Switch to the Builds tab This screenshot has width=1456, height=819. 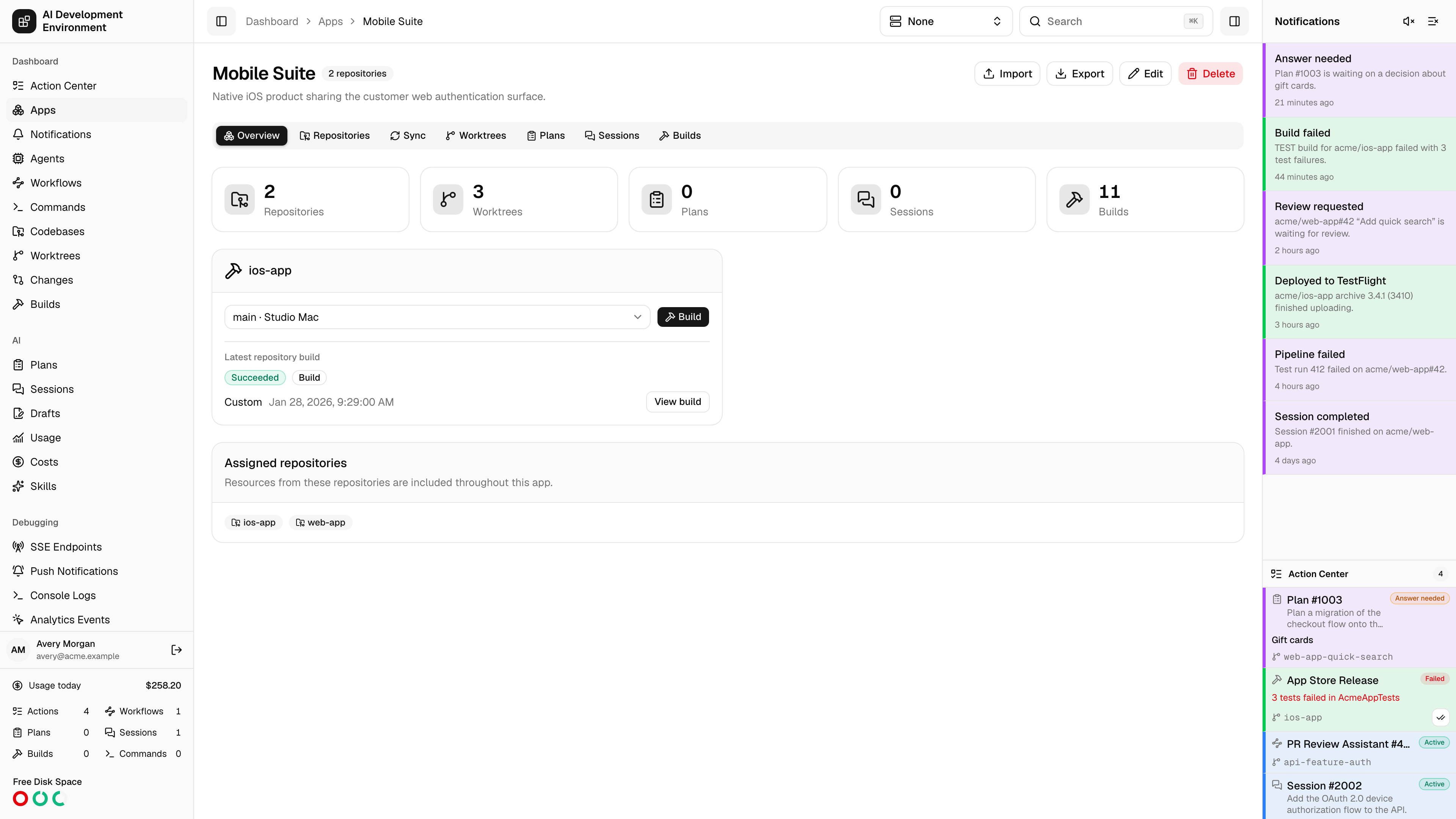[680, 136]
